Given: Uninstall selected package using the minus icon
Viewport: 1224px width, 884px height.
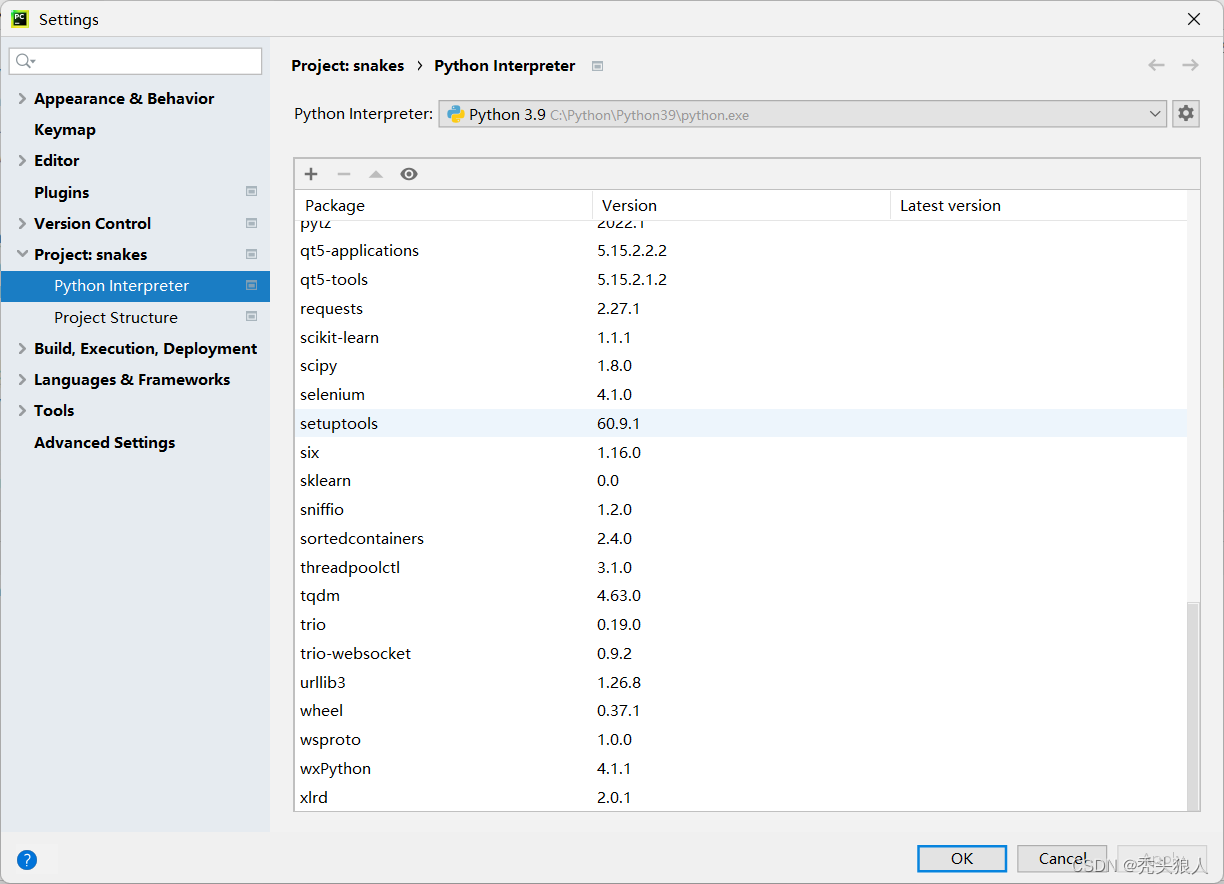Looking at the screenshot, I should (x=343, y=173).
